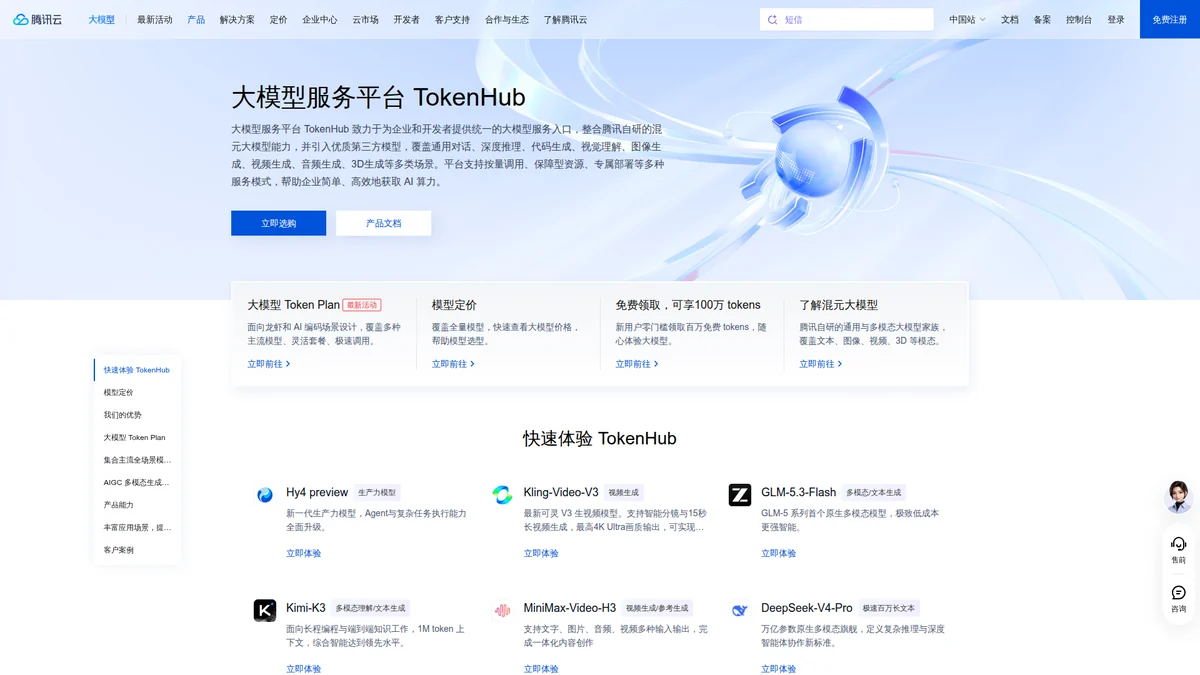Viewport: 1200px width, 675px height.
Task: Click 立即体验 for GLM-5.3-Flash
Action: pos(779,553)
